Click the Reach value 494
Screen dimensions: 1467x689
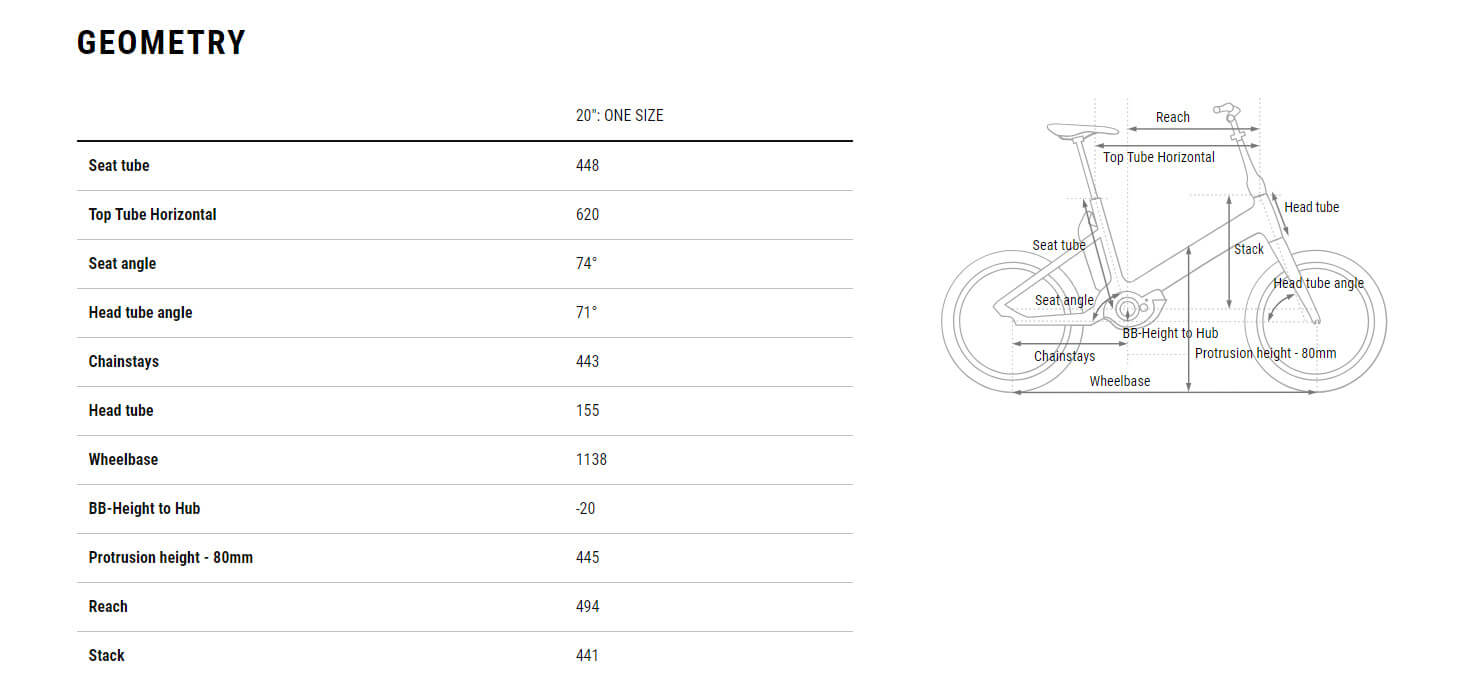pos(587,606)
